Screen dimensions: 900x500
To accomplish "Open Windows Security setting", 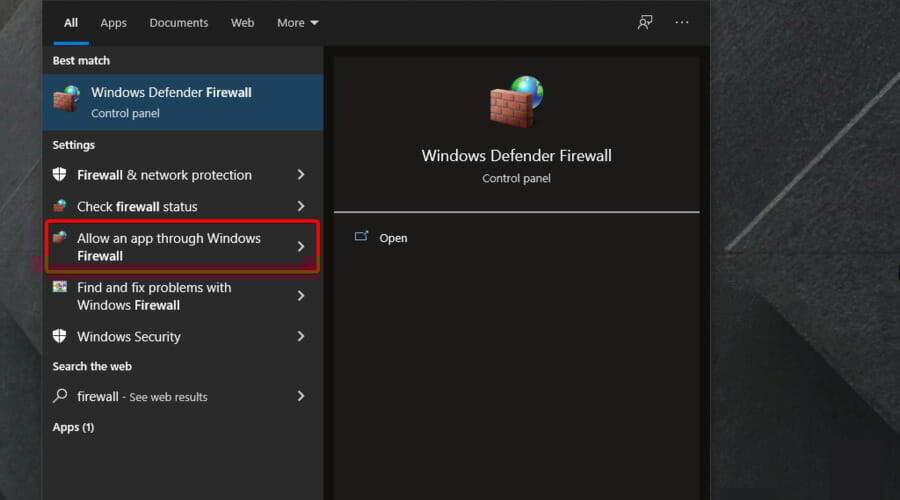I will click(183, 336).
